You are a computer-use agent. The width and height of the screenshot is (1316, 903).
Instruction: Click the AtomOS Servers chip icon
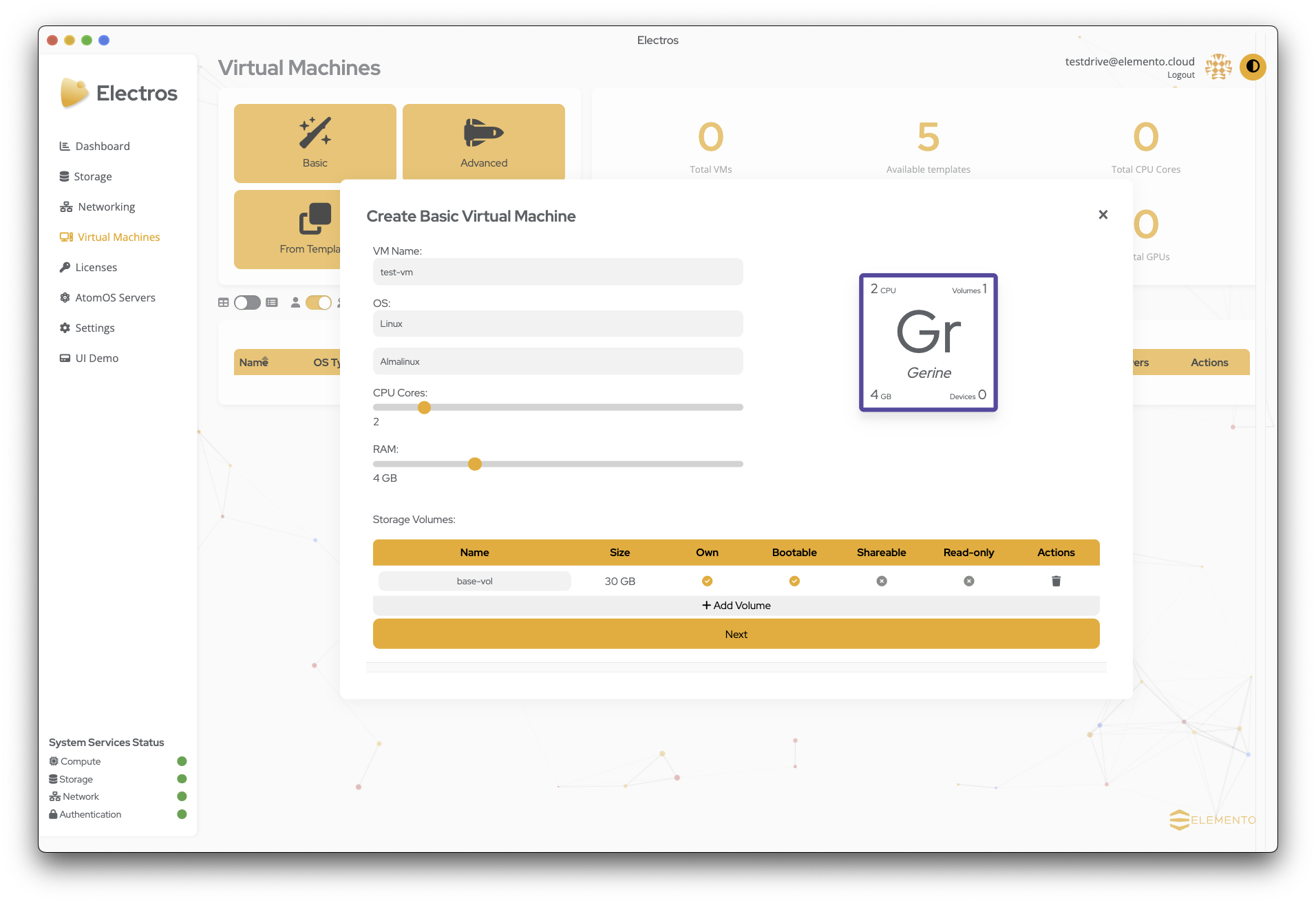tap(65, 297)
